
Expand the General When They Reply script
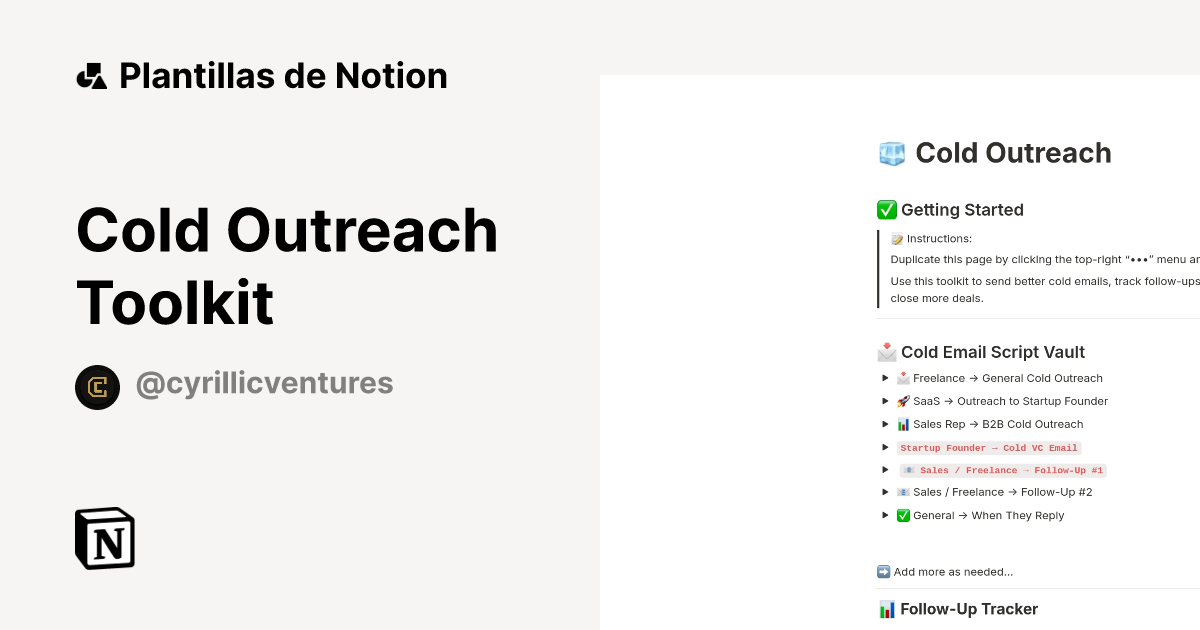pos(885,514)
